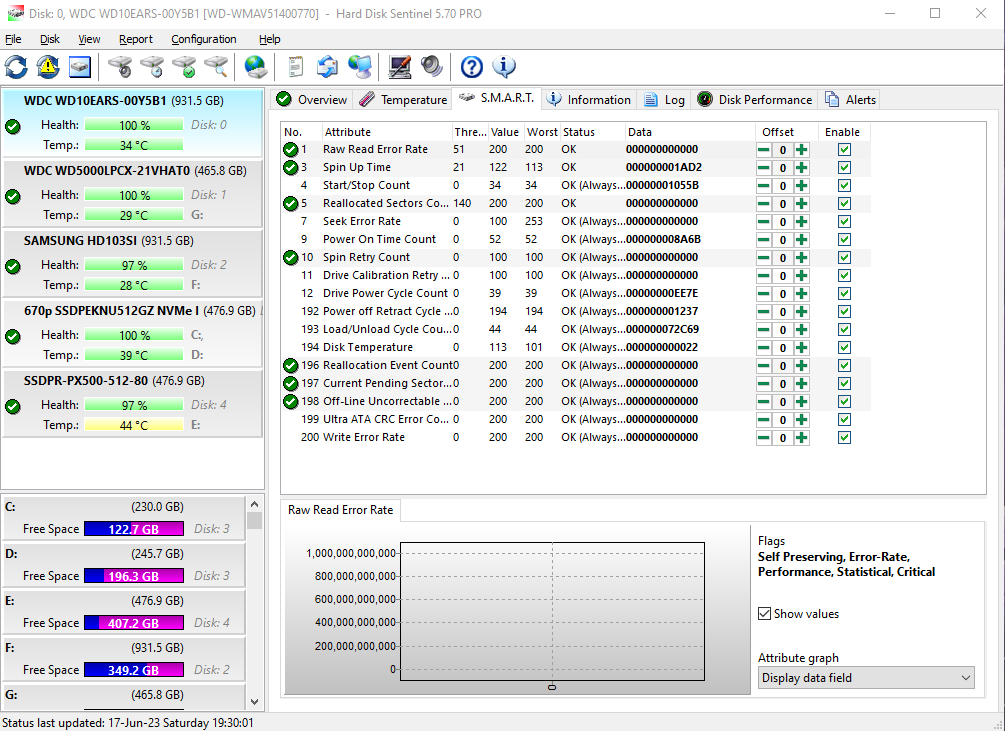Select the WDC WD5000LPCX-21VHAT0 disk
The image size is (1005, 731).
132,193
